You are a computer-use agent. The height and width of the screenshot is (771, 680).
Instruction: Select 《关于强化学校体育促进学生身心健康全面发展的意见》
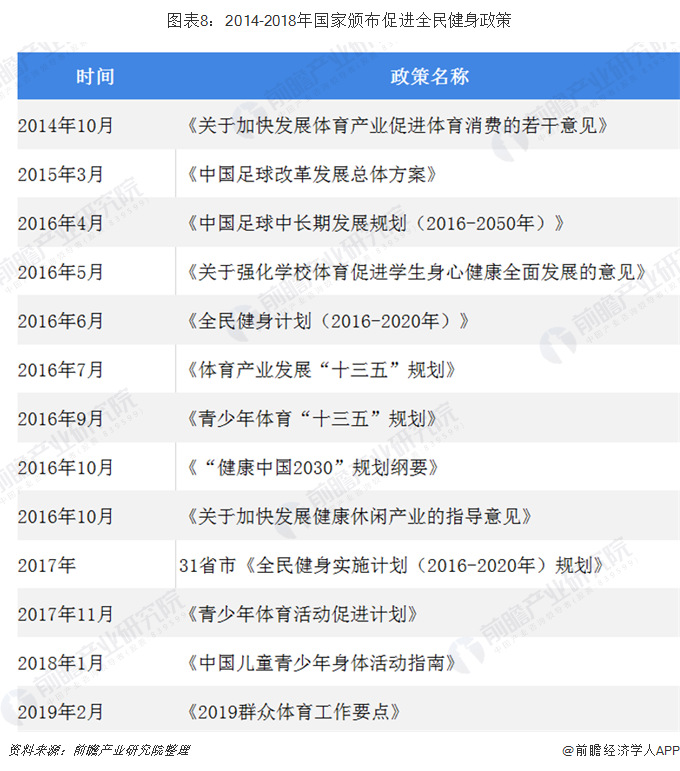[417, 272]
